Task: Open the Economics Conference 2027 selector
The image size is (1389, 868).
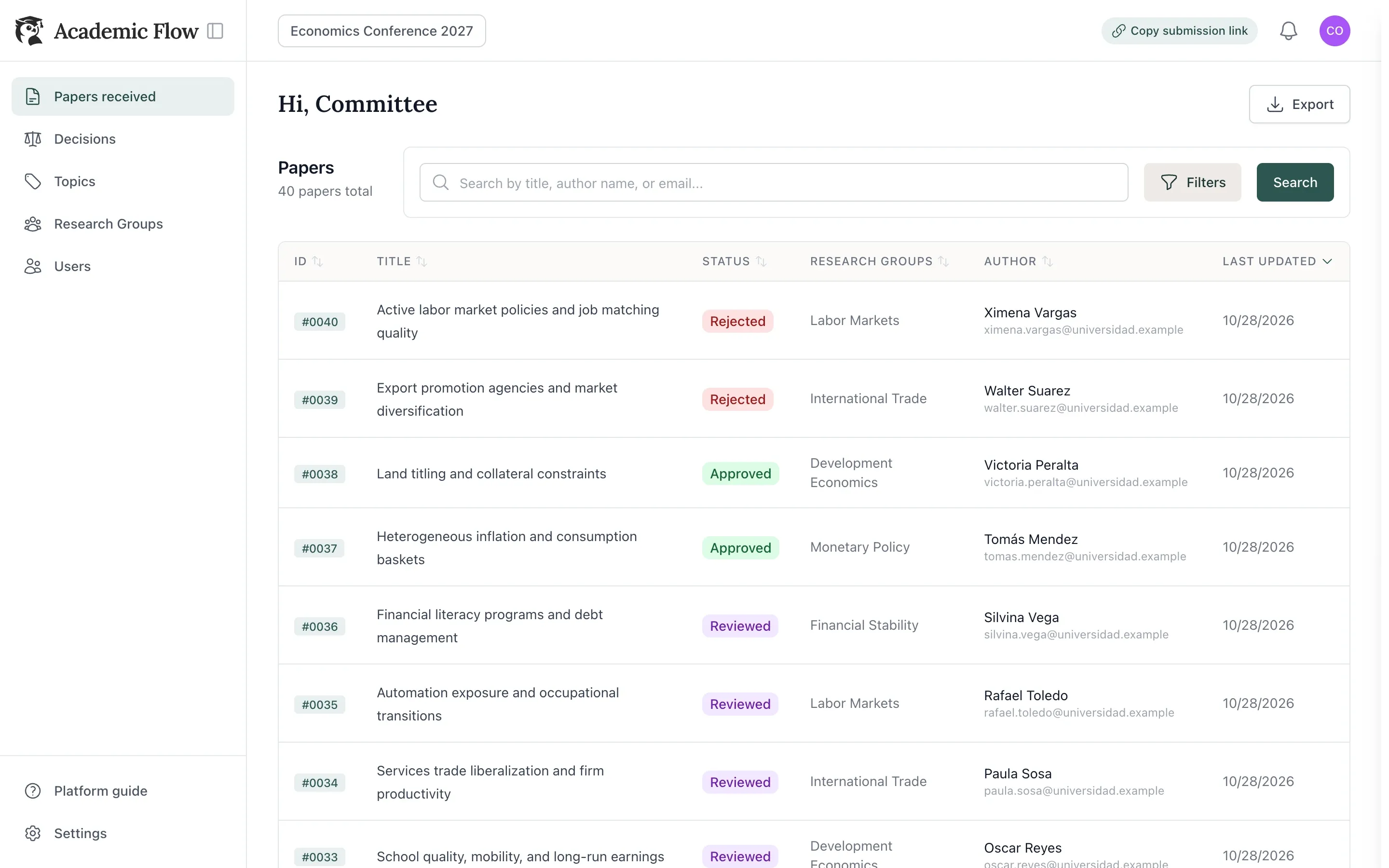Action: [x=381, y=31]
